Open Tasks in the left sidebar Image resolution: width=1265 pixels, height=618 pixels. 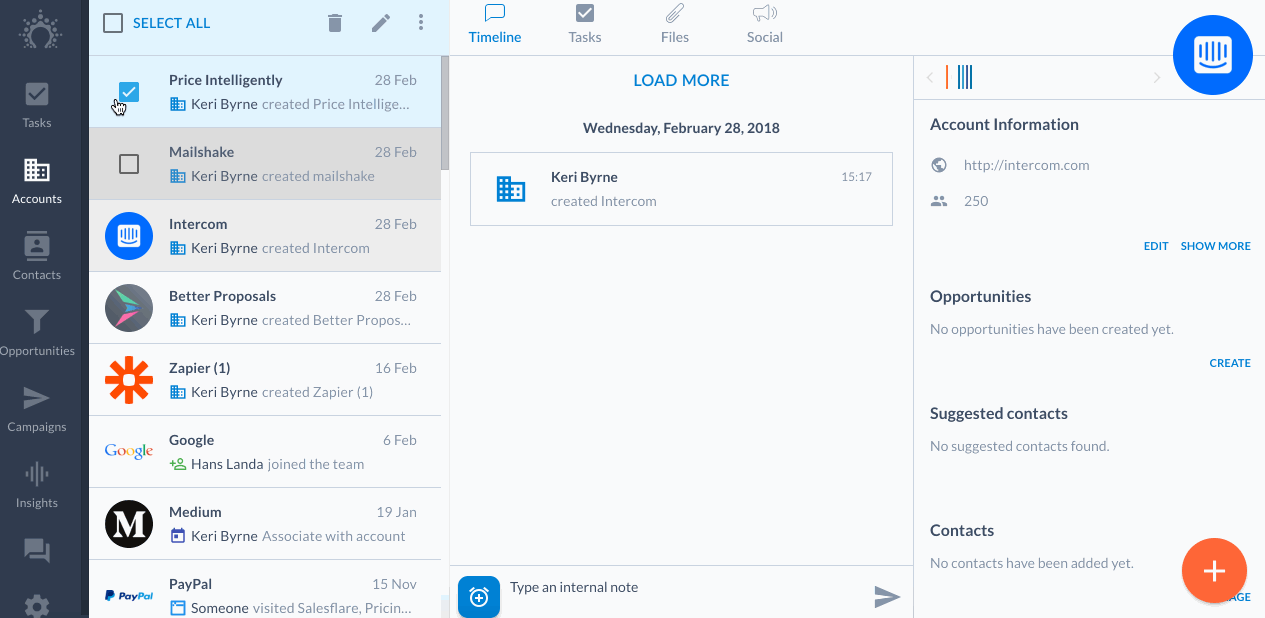coord(37,105)
